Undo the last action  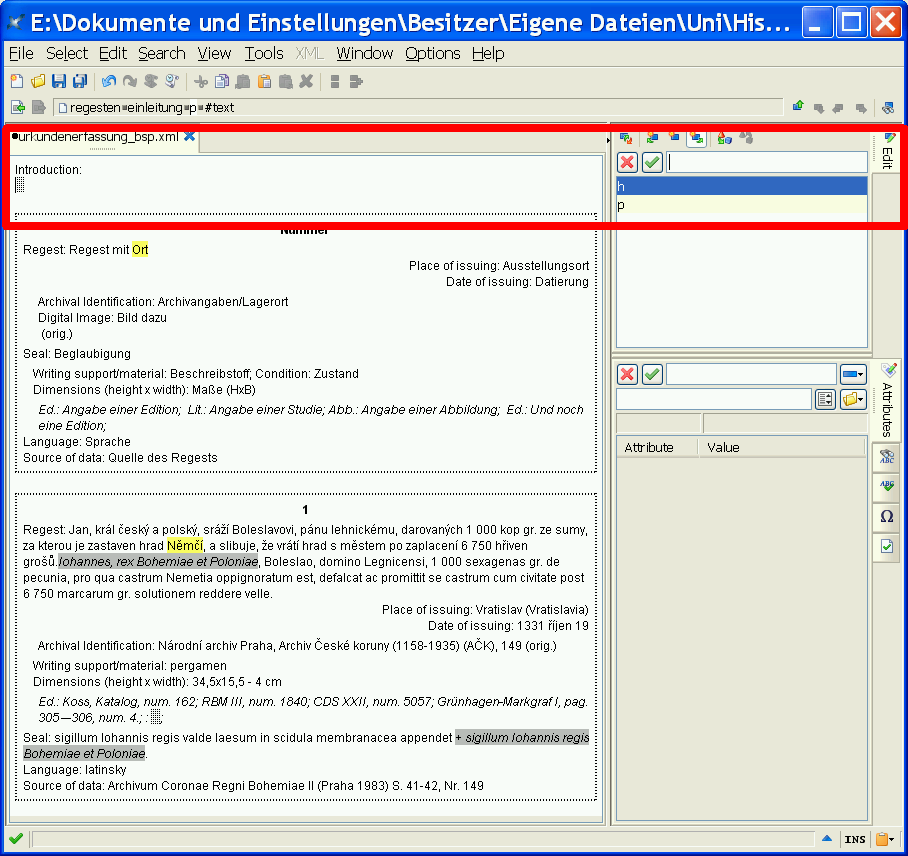click(x=108, y=82)
